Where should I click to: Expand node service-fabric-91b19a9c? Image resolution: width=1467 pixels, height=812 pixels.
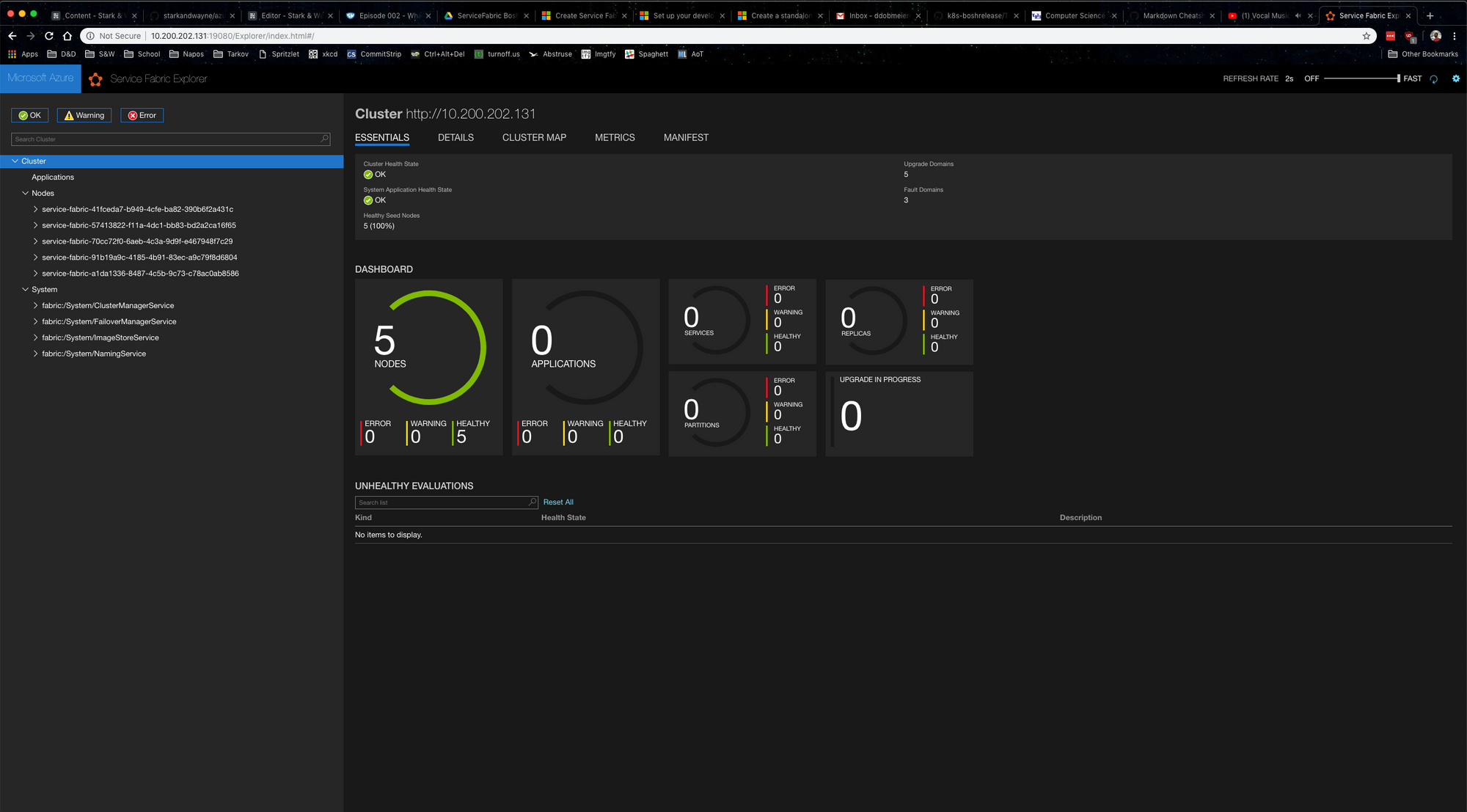pyautogui.click(x=35, y=257)
